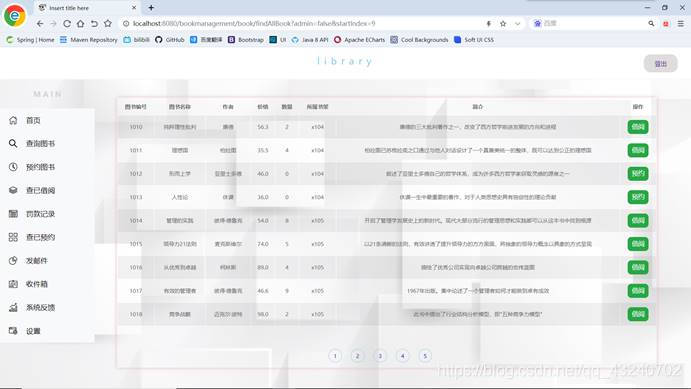Open 发邮件 pie icon in sidebar
This screenshot has height=389, width=691.
pos(13,260)
